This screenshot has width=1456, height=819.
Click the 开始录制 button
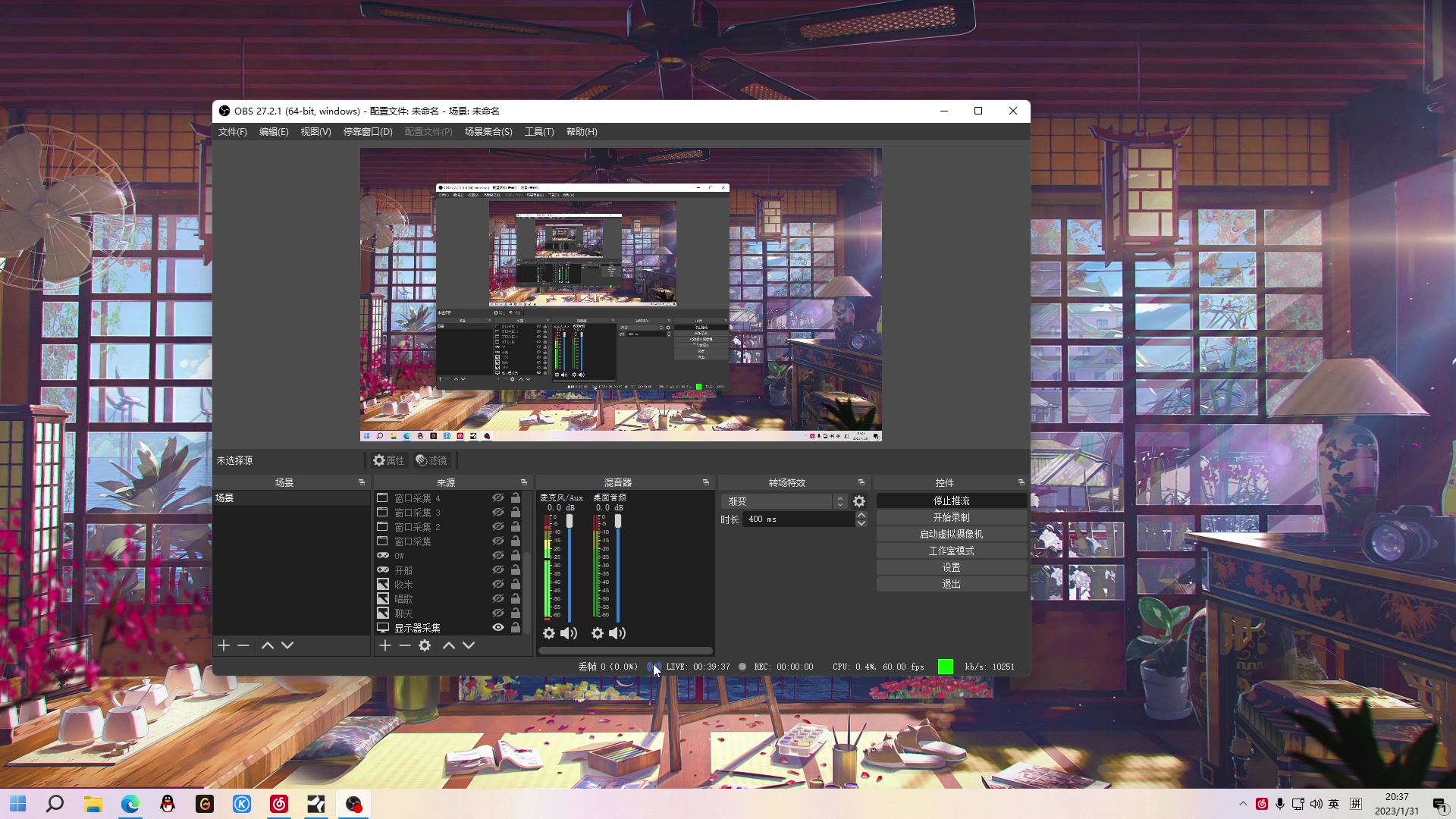[x=951, y=517]
